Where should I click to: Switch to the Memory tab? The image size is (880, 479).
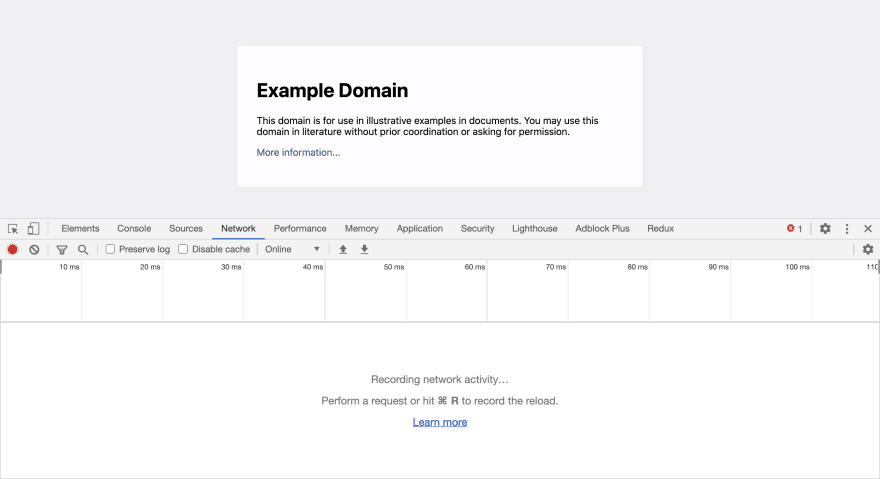pyautogui.click(x=361, y=229)
